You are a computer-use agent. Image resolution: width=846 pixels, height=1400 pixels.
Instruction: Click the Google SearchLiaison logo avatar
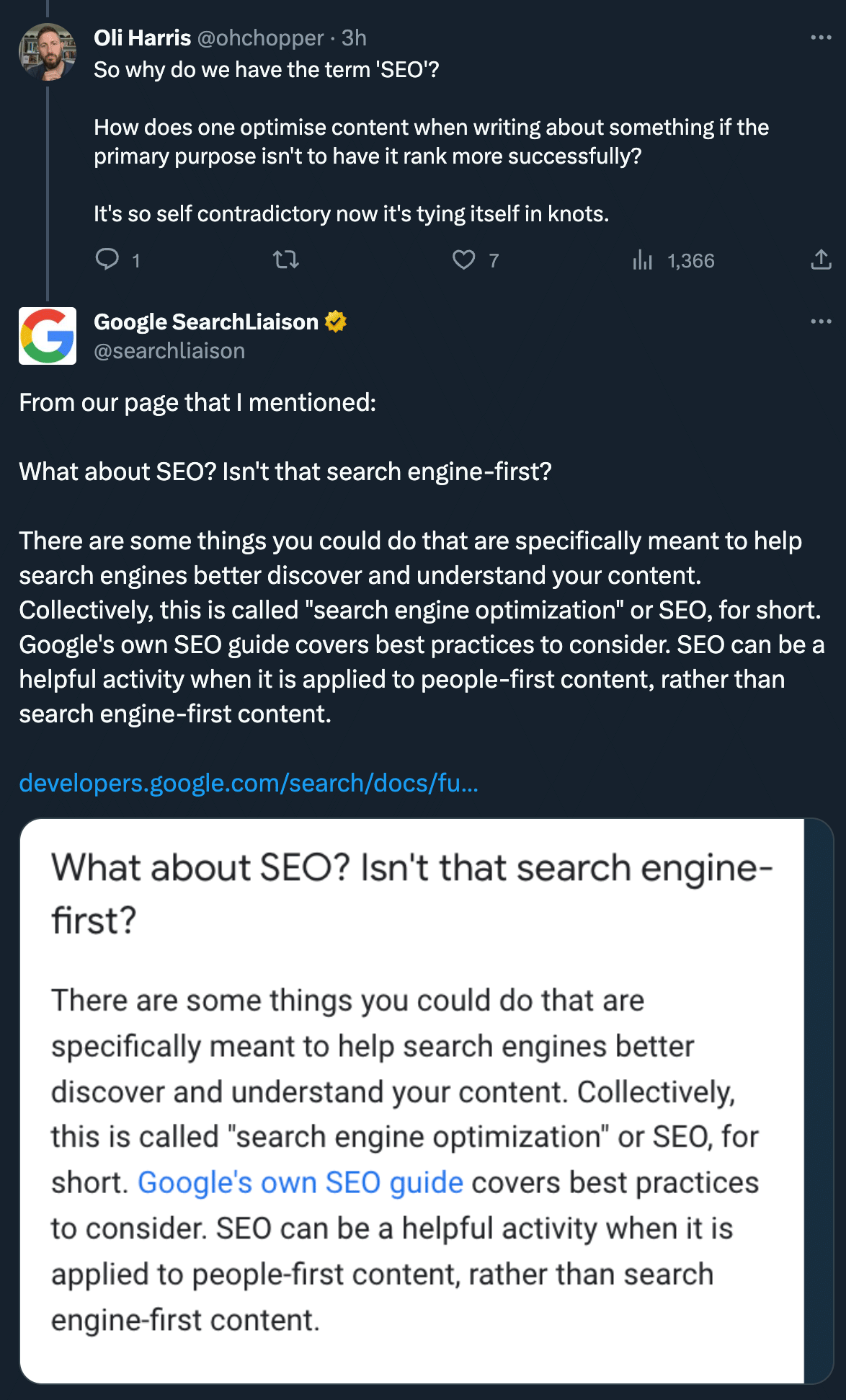(x=48, y=336)
